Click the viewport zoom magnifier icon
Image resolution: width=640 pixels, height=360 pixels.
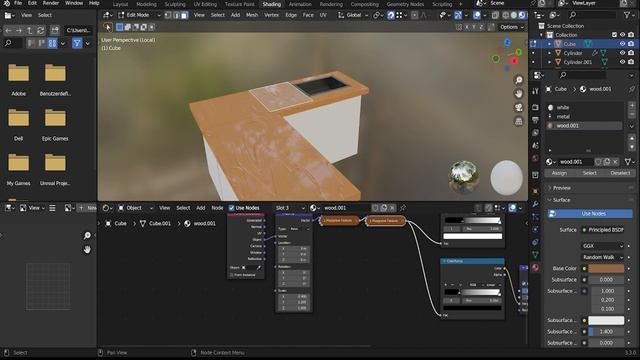click(518, 80)
